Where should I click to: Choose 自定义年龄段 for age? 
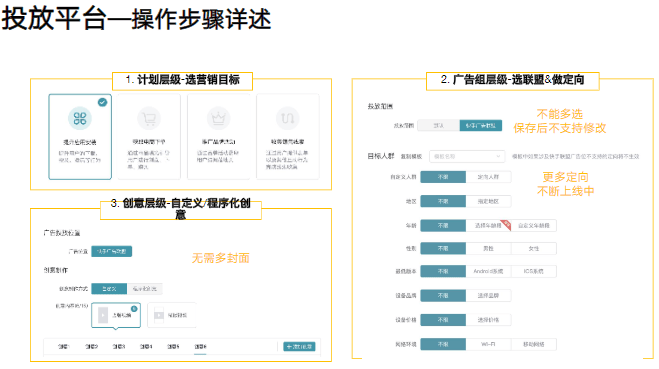[534, 226]
